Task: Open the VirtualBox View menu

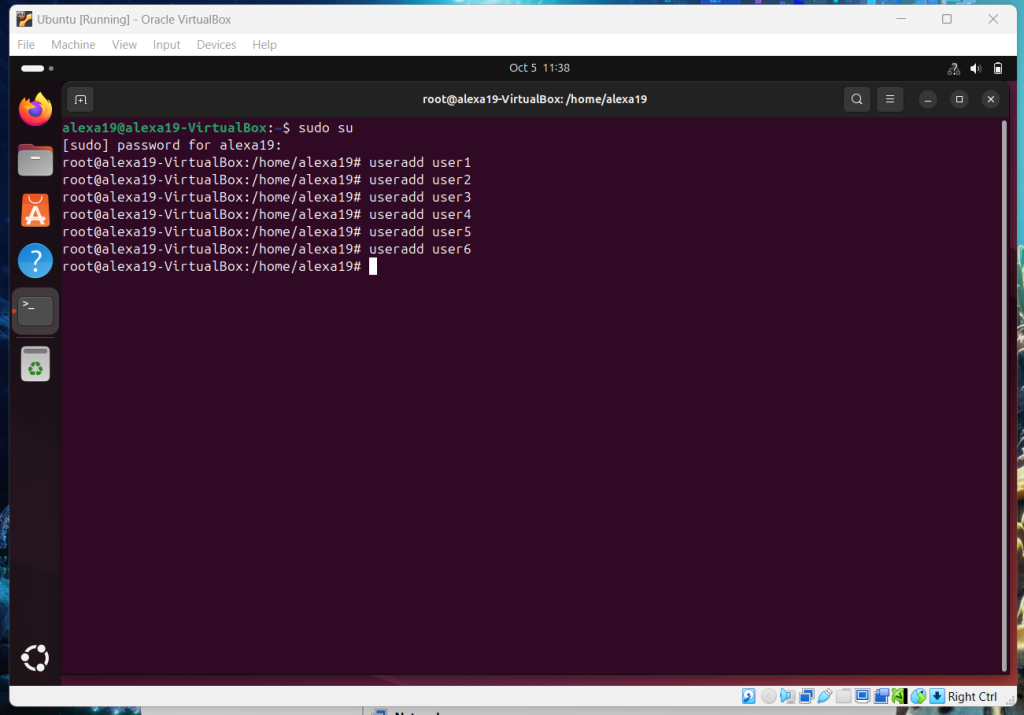Action: tap(124, 45)
